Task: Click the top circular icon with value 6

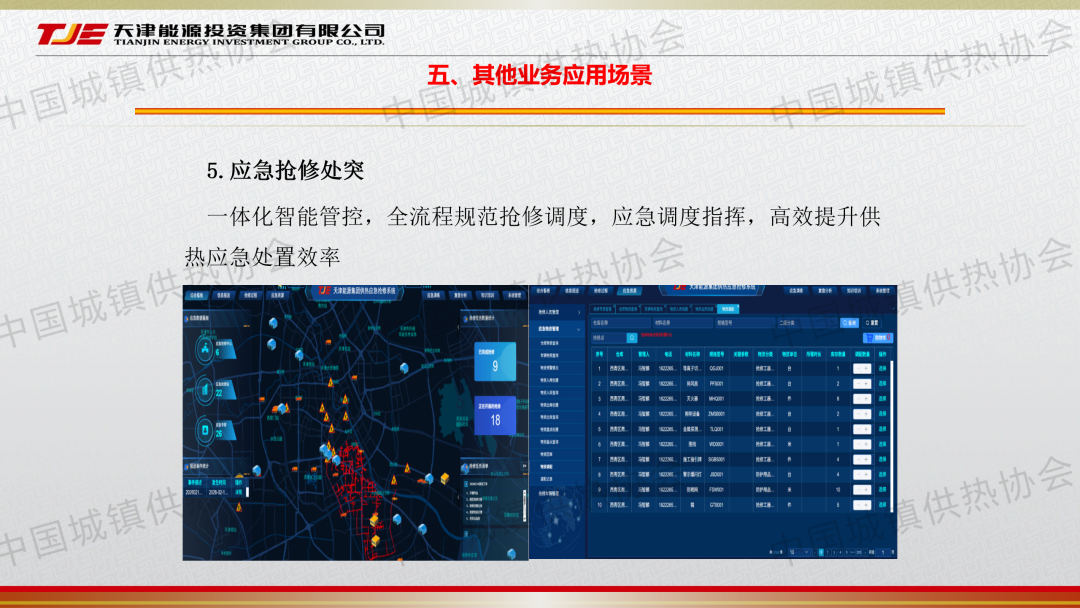Action: coord(205,348)
